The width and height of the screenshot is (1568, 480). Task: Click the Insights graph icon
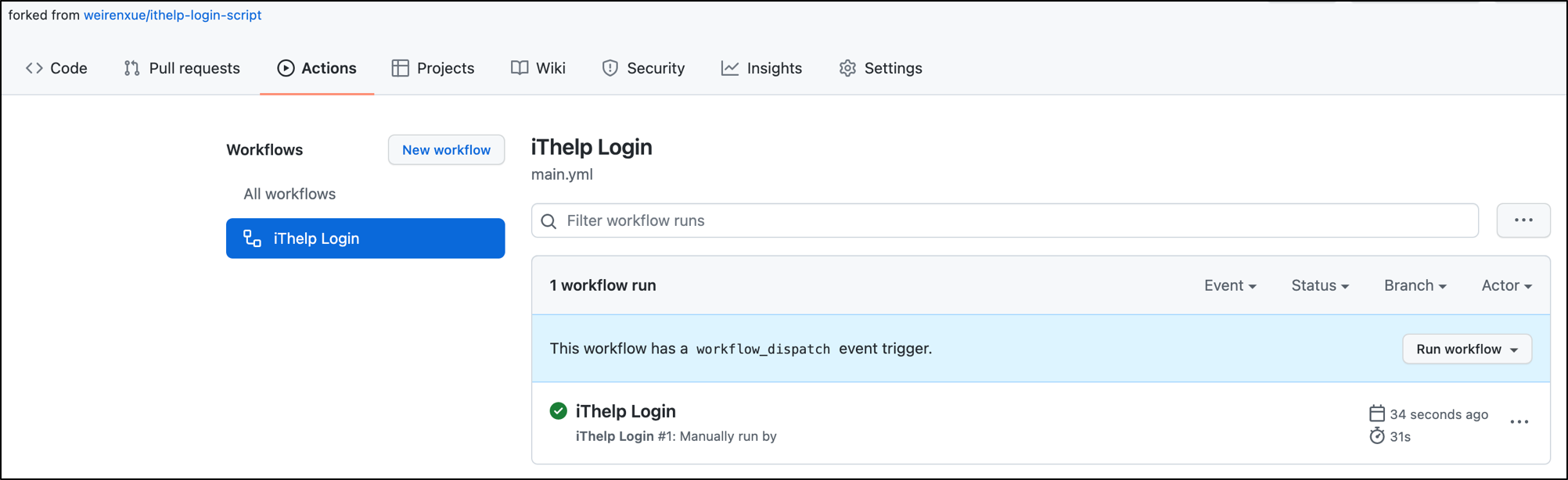pyautogui.click(x=730, y=68)
